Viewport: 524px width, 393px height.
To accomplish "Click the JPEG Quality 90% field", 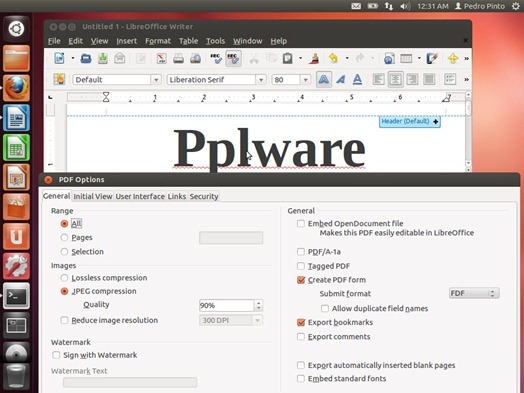I will click(227, 305).
